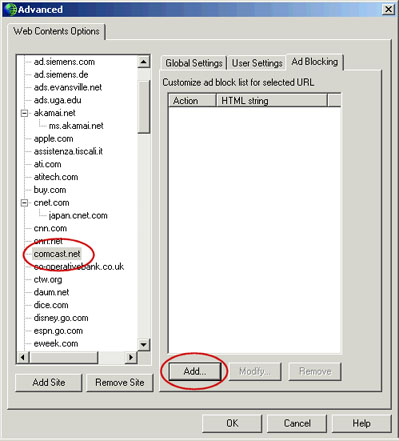This screenshot has width=399, height=441.
Task: Select atitech.com in the site tree
Action: pos(56,177)
